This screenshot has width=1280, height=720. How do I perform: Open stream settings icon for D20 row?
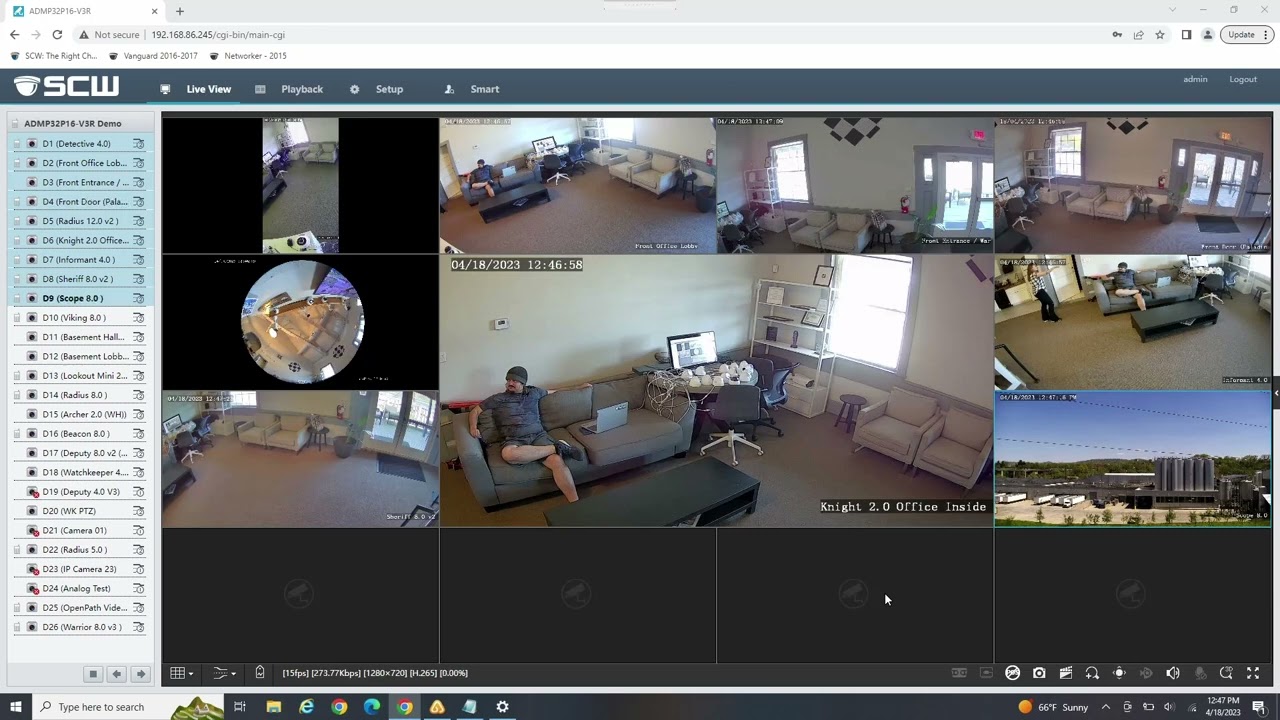(x=139, y=511)
